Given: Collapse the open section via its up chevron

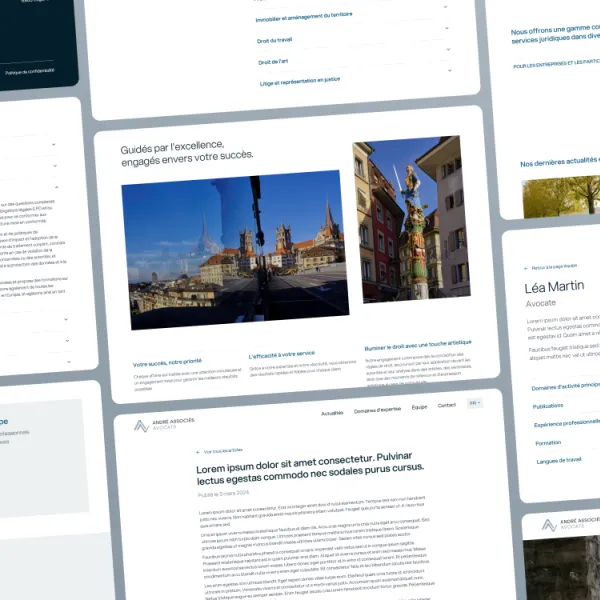Looking at the screenshot, I should [57, 187].
